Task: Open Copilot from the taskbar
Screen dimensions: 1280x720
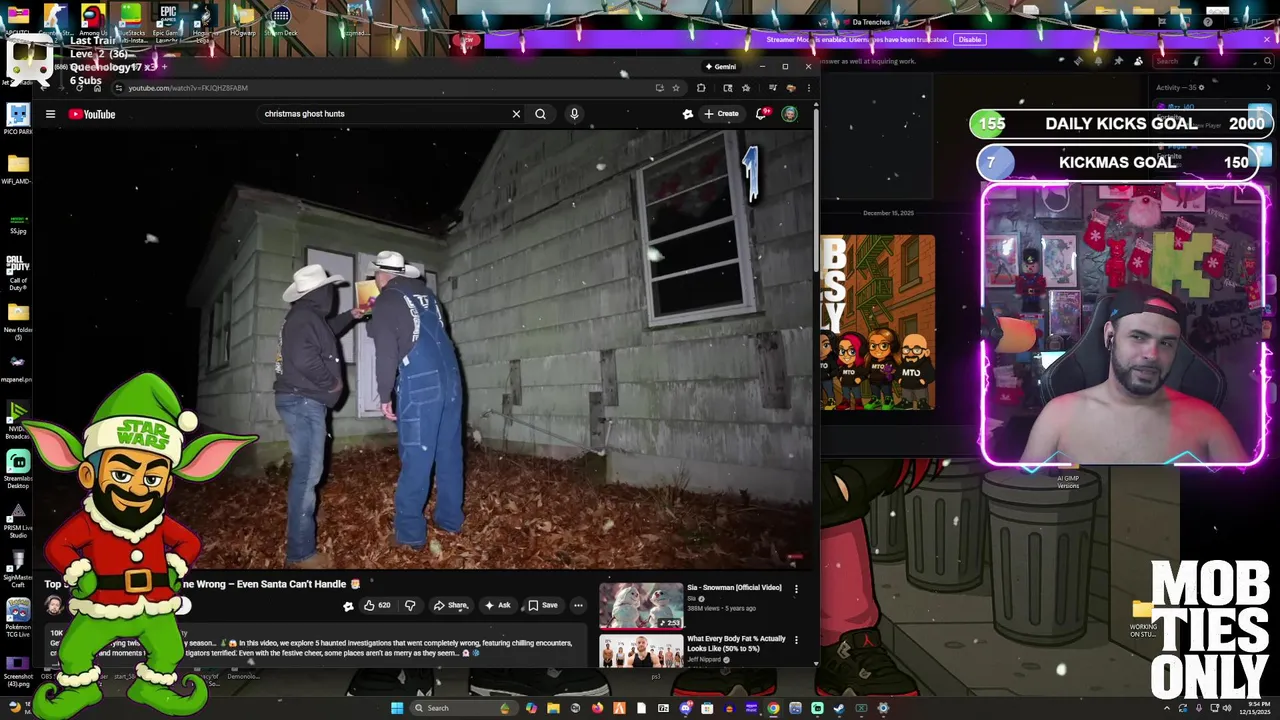Action: tap(531, 708)
